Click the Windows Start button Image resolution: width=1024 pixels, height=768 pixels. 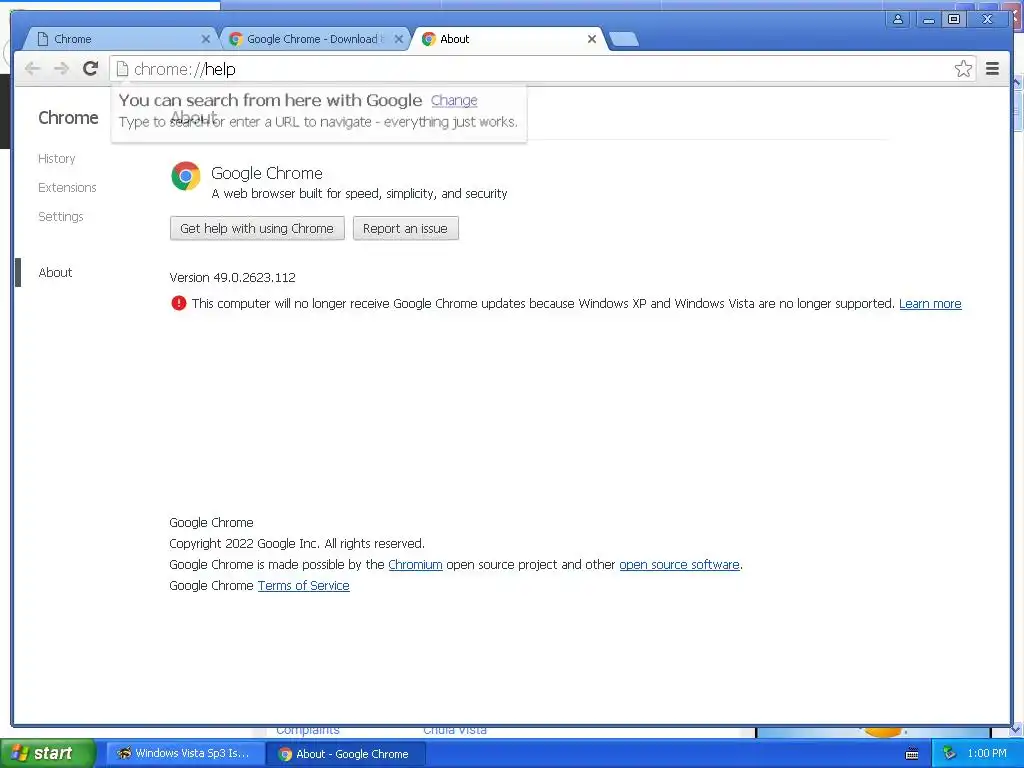click(x=48, y=753)
